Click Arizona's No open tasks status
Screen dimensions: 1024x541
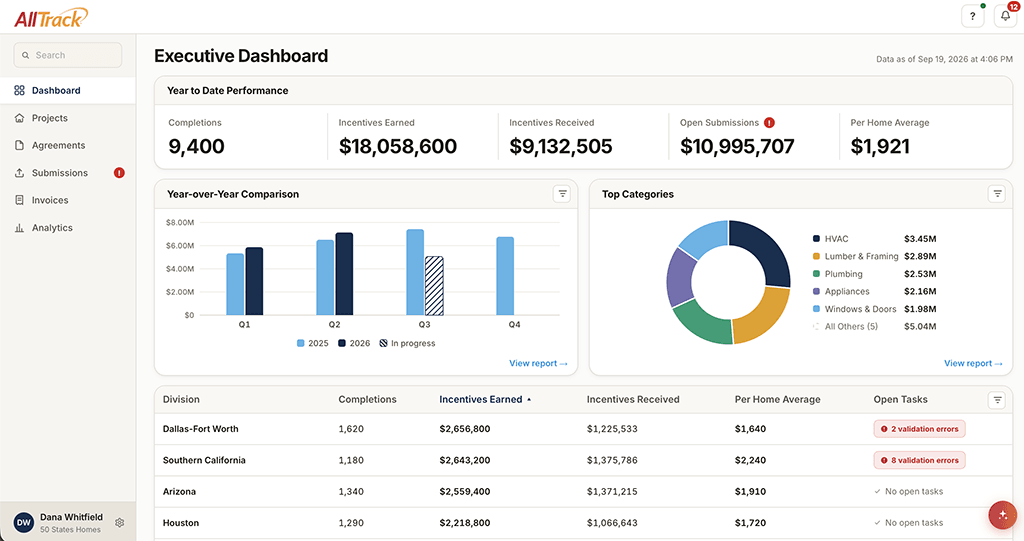tap(908, 491)
